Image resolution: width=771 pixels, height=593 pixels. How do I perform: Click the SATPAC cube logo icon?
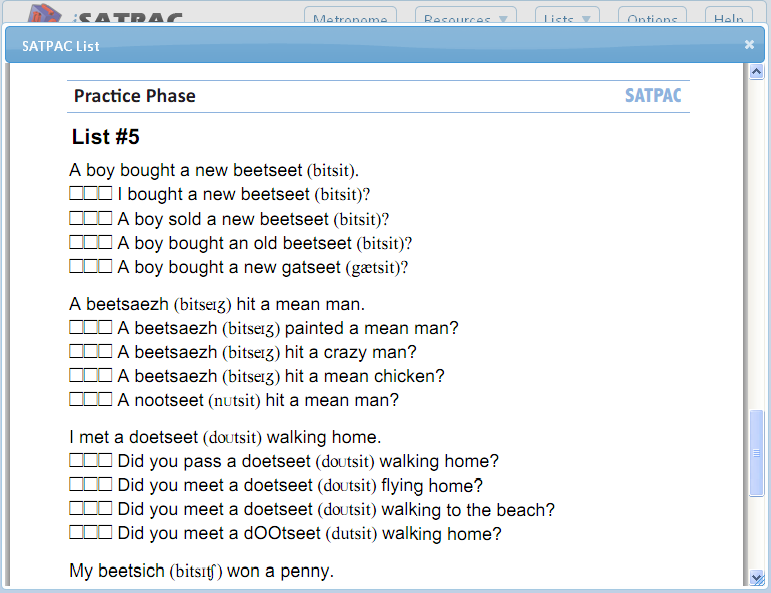point(44,14)
